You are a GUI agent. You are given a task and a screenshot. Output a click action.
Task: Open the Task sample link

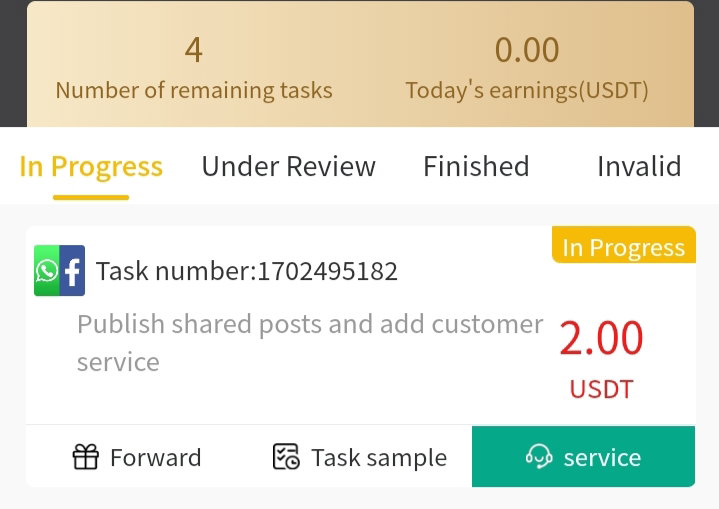pos(379,458)
